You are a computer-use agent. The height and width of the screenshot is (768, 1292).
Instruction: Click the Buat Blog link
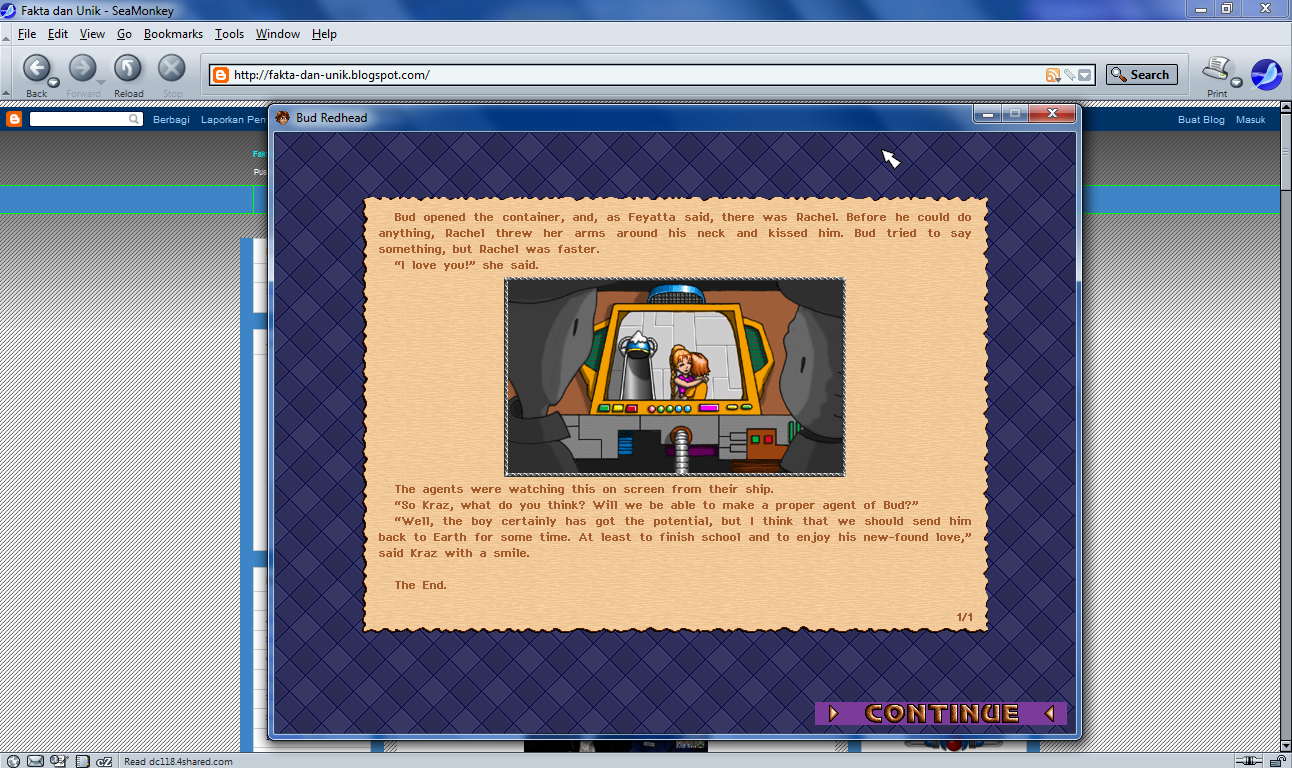pyautogui.click(x=1201, y=120)
